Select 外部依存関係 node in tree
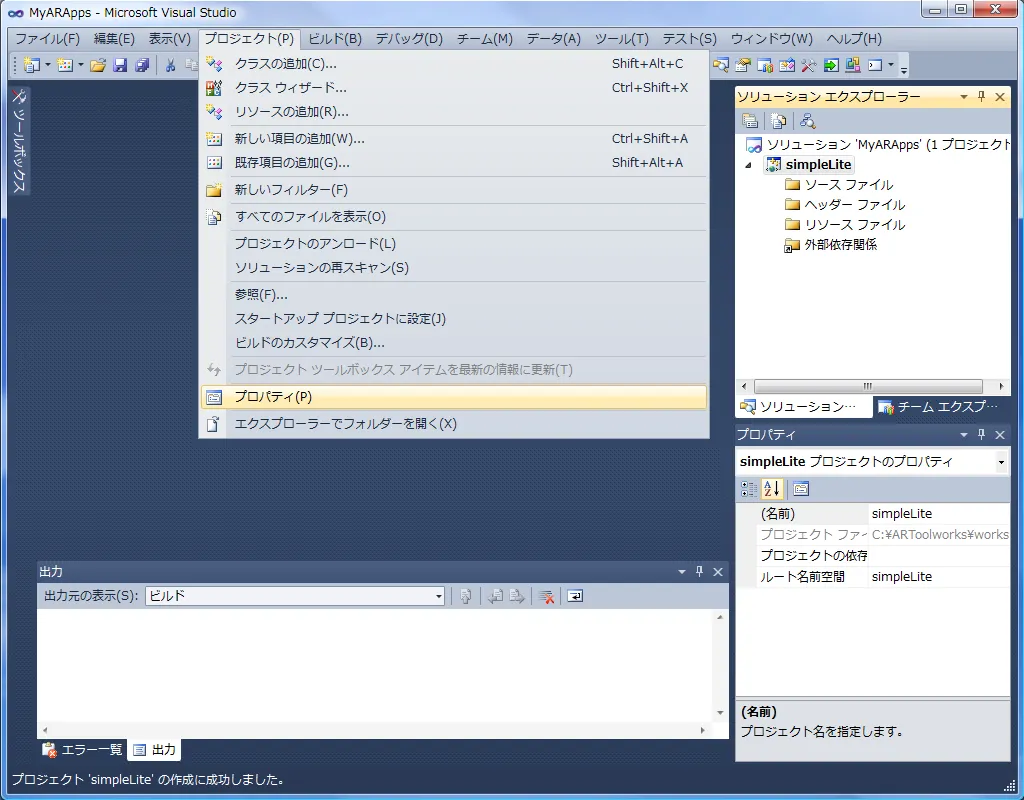The height and width of the screenshot is (800, 1024). [x=831, y=245]
